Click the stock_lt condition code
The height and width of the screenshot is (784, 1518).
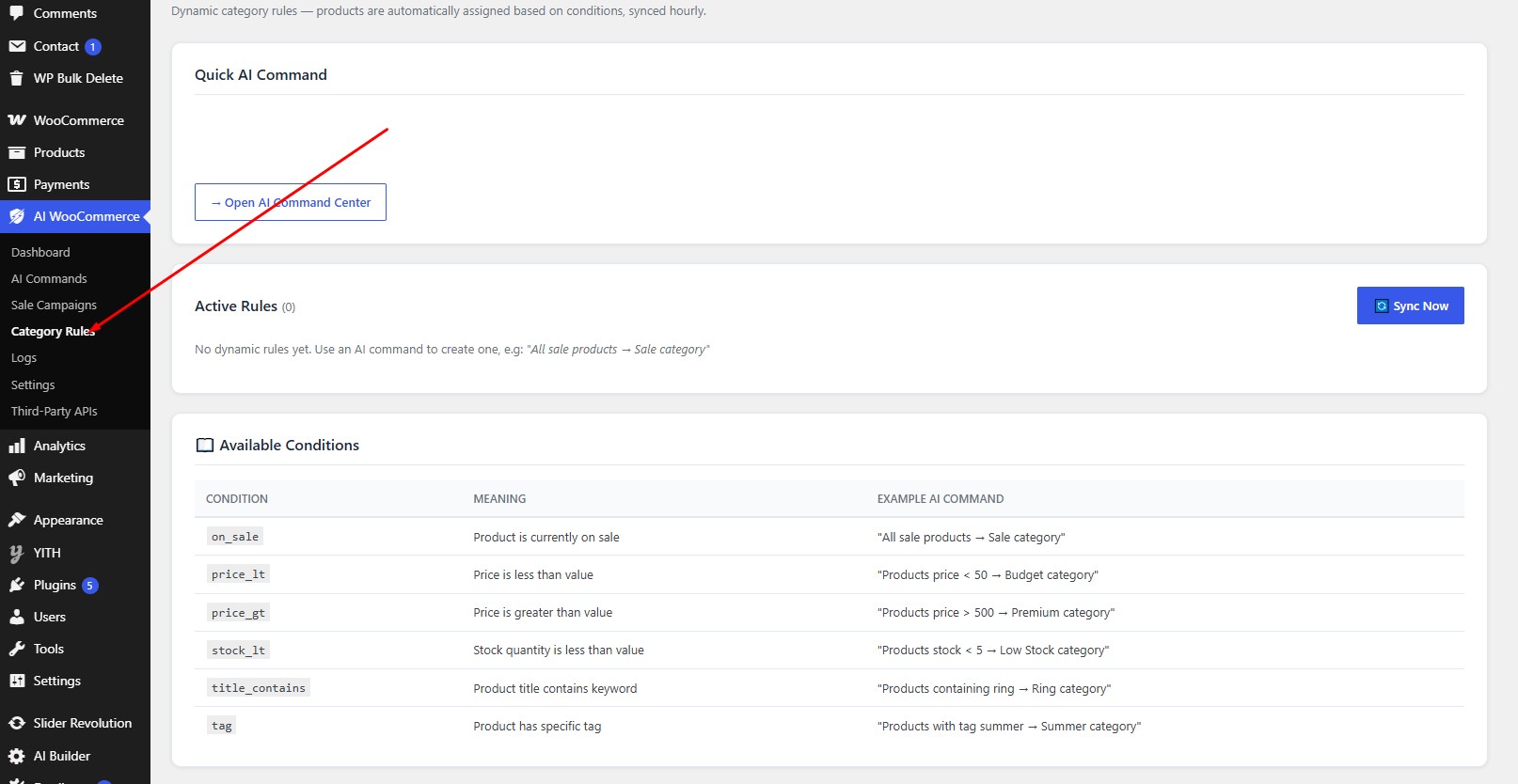point(238,650)
